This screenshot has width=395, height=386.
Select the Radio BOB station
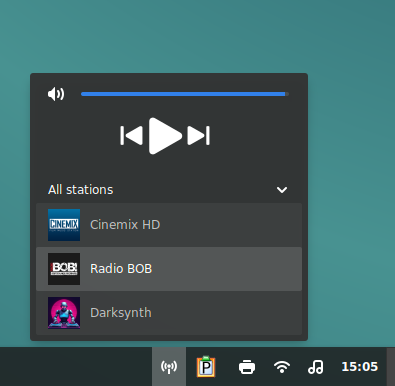coord(169,269)
